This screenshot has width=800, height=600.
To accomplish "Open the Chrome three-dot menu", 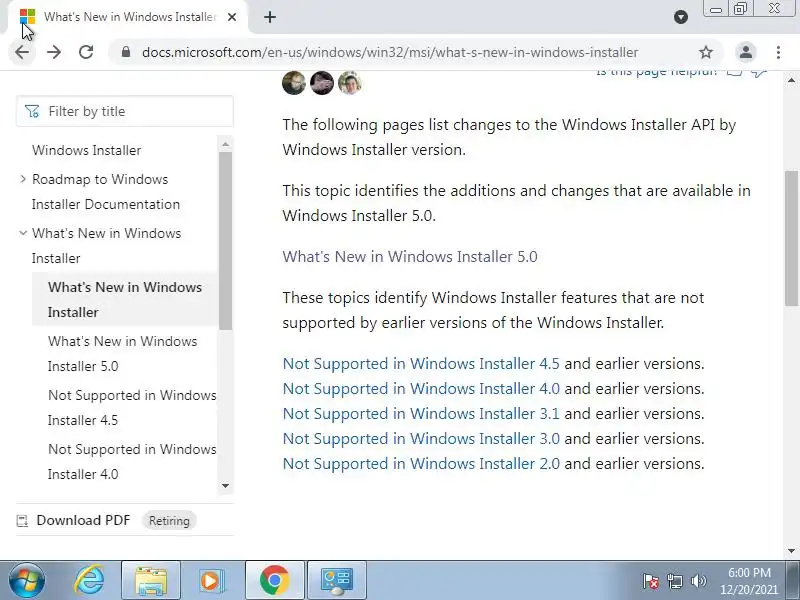I will [778, 52].
